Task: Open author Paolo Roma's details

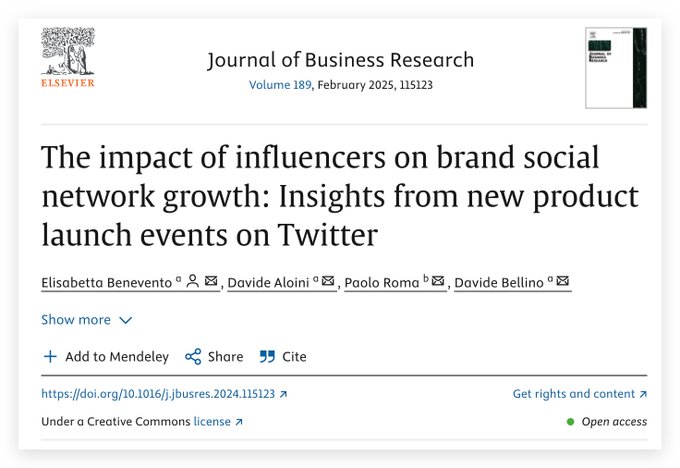Action: [x=383, y=283]
